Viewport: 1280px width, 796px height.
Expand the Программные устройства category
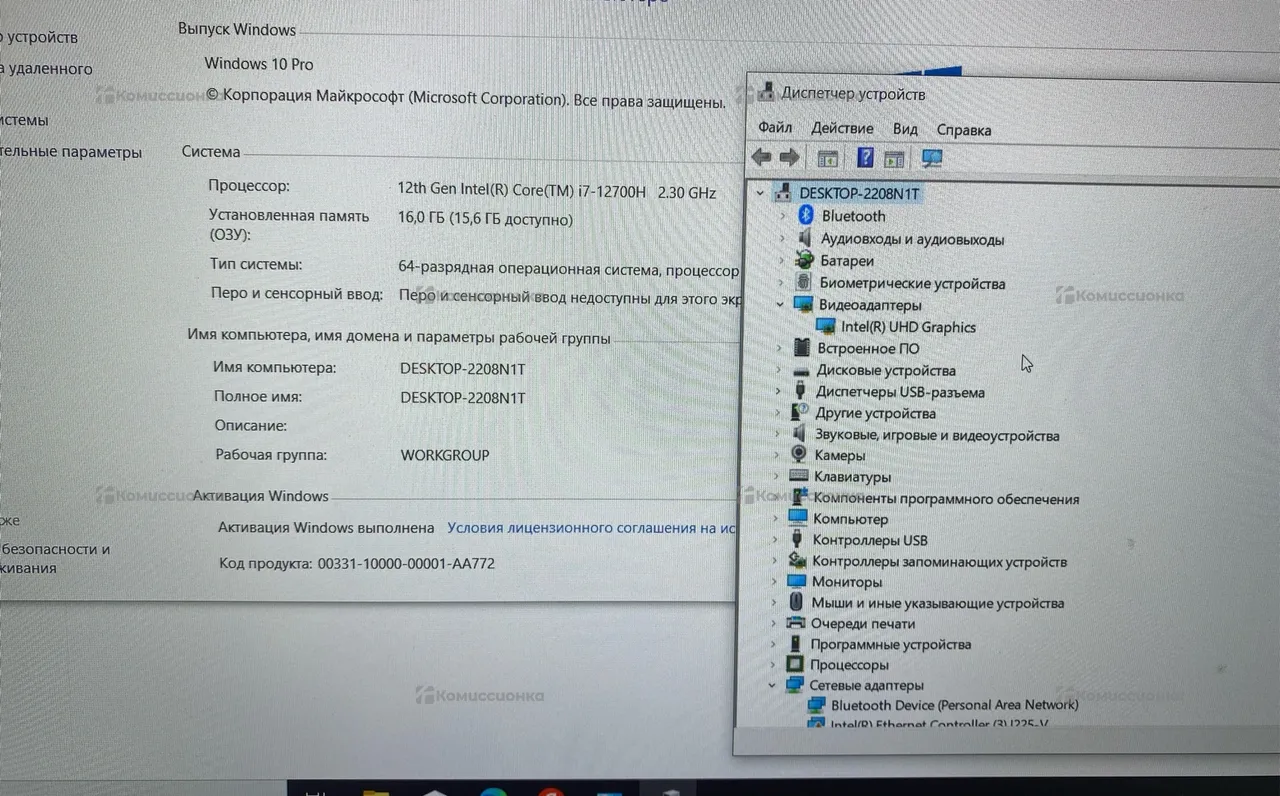774,644
